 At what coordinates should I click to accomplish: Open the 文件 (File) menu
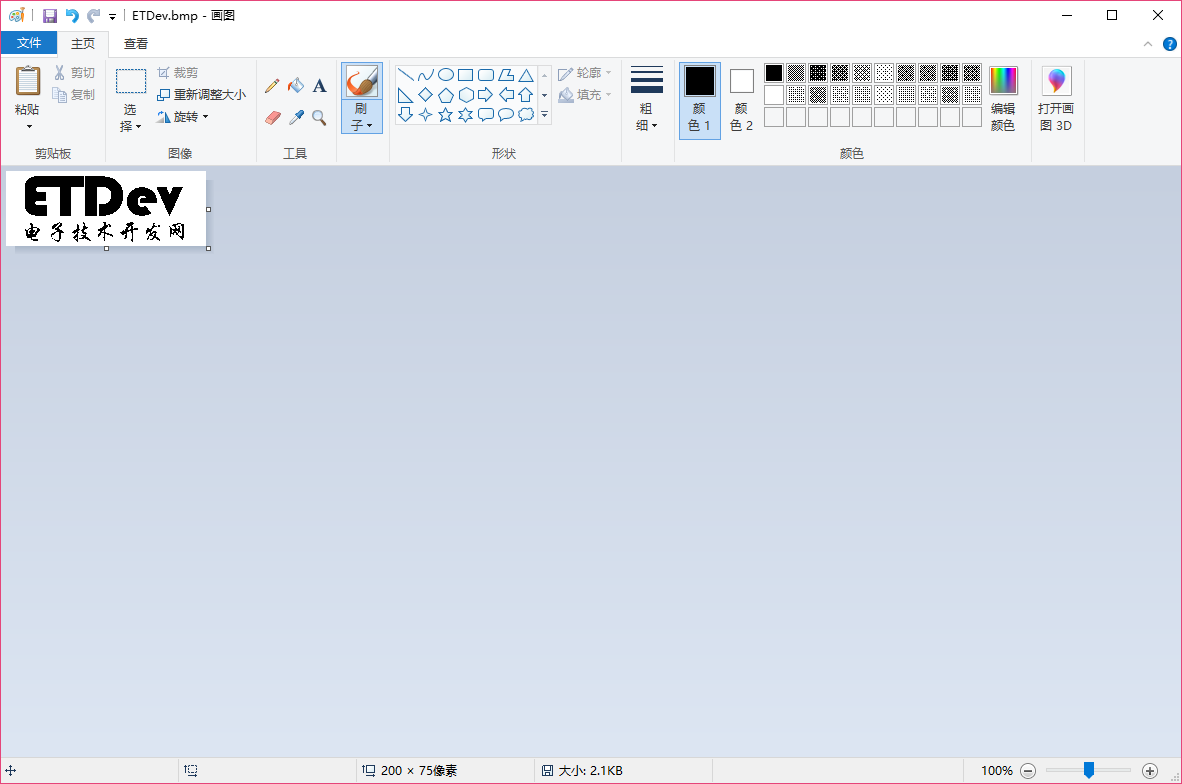click(x=29, y=43)
